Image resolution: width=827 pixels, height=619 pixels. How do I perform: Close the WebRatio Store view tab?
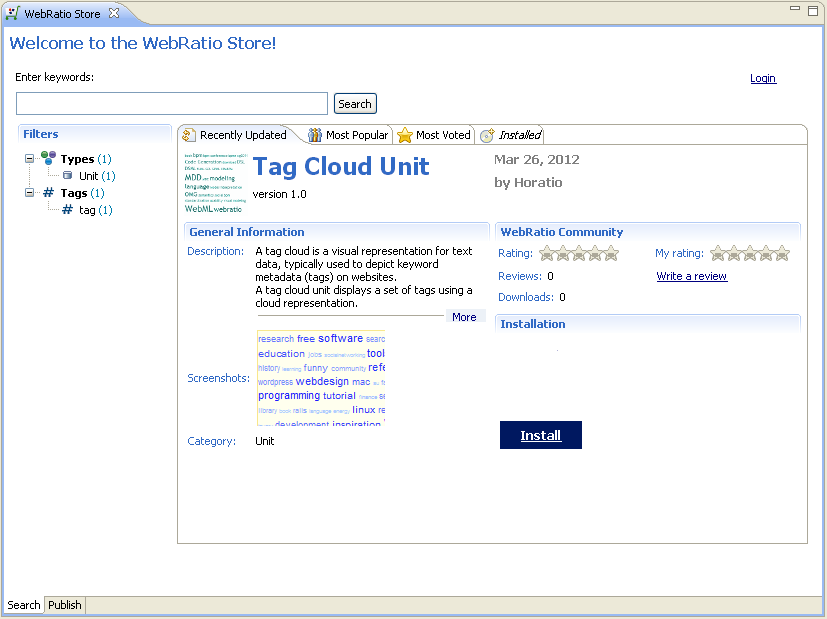(x=114, y=13)
